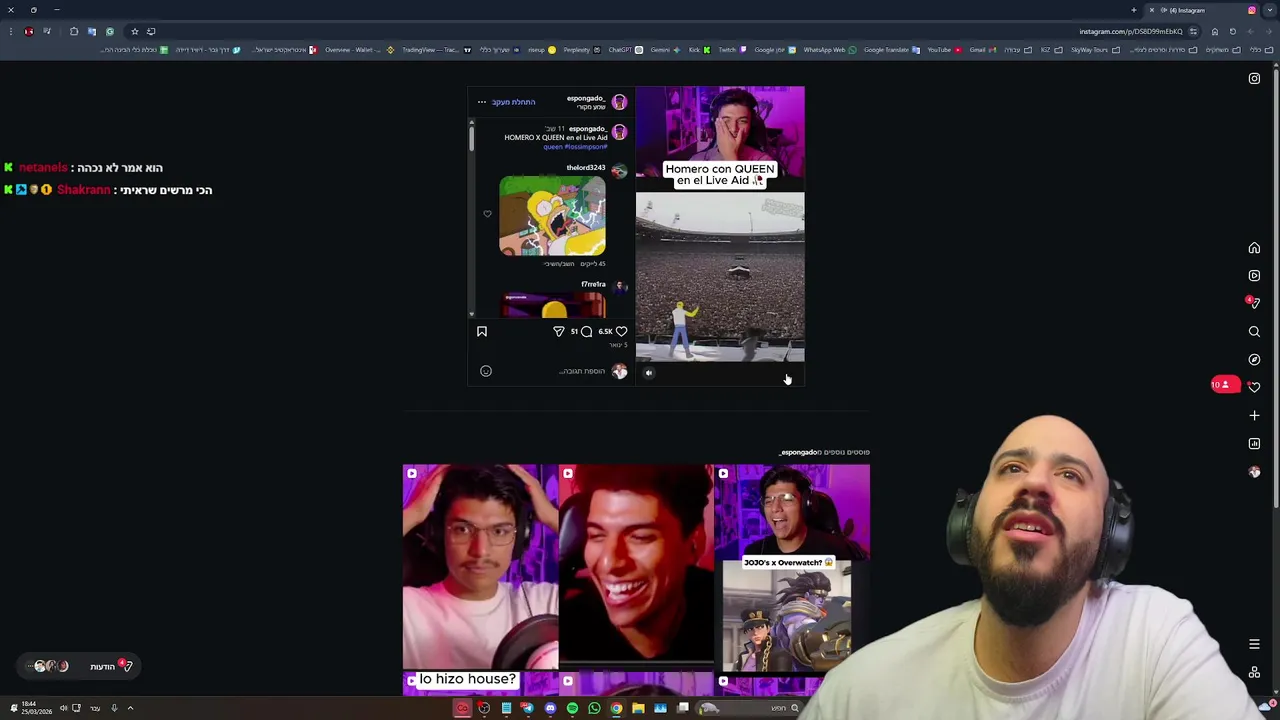1280x720 pixels.
Task: Open the YouTube bookmark
Action: coord(944,50)
